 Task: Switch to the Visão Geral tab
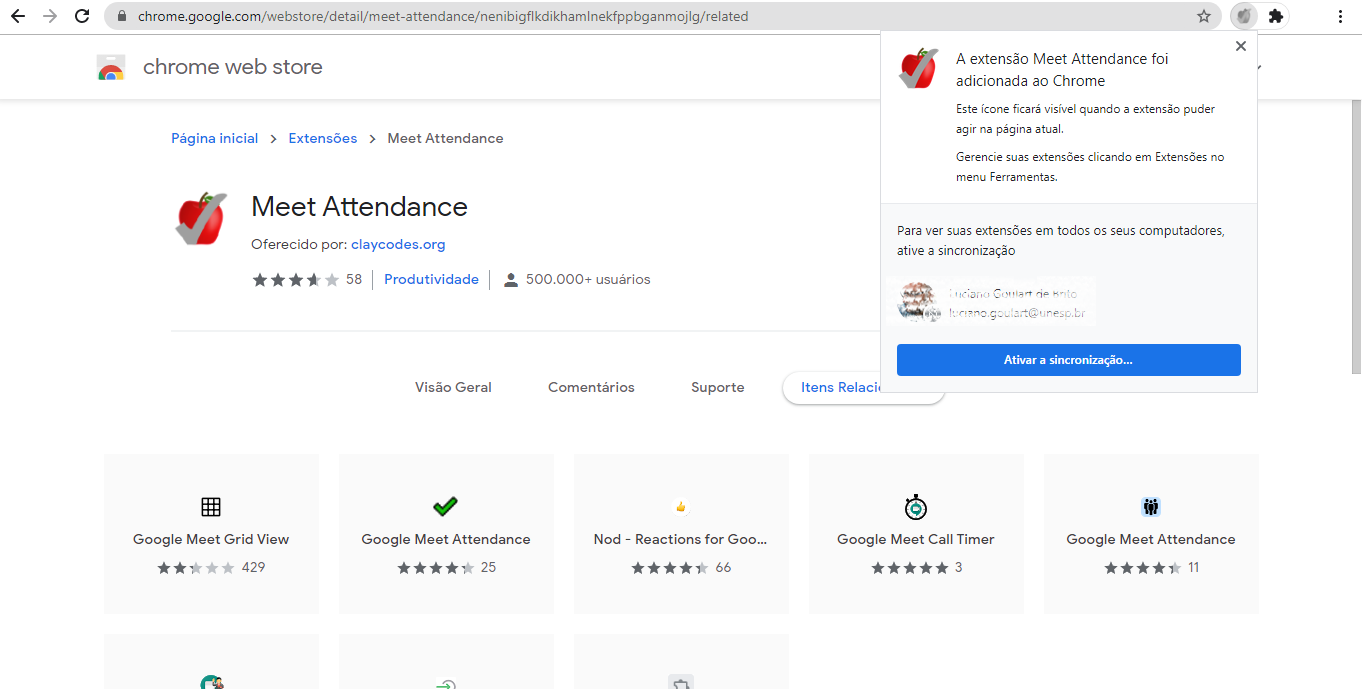click(x=453, y=387)
